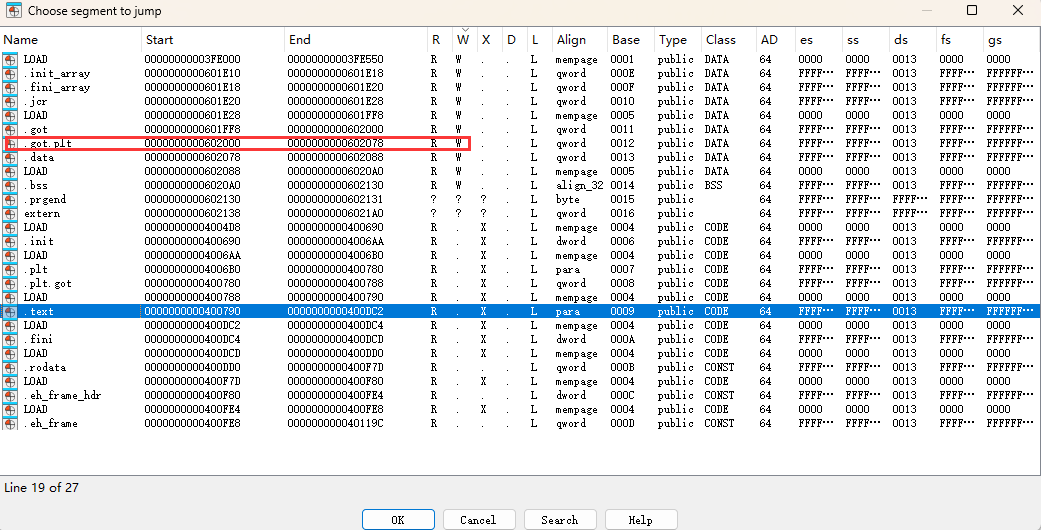Image resolution: width=1041 pixels, height=530 pixels.
Task: Click the LOAD row starting 0000000000400F7D
Action: point(520,381)
